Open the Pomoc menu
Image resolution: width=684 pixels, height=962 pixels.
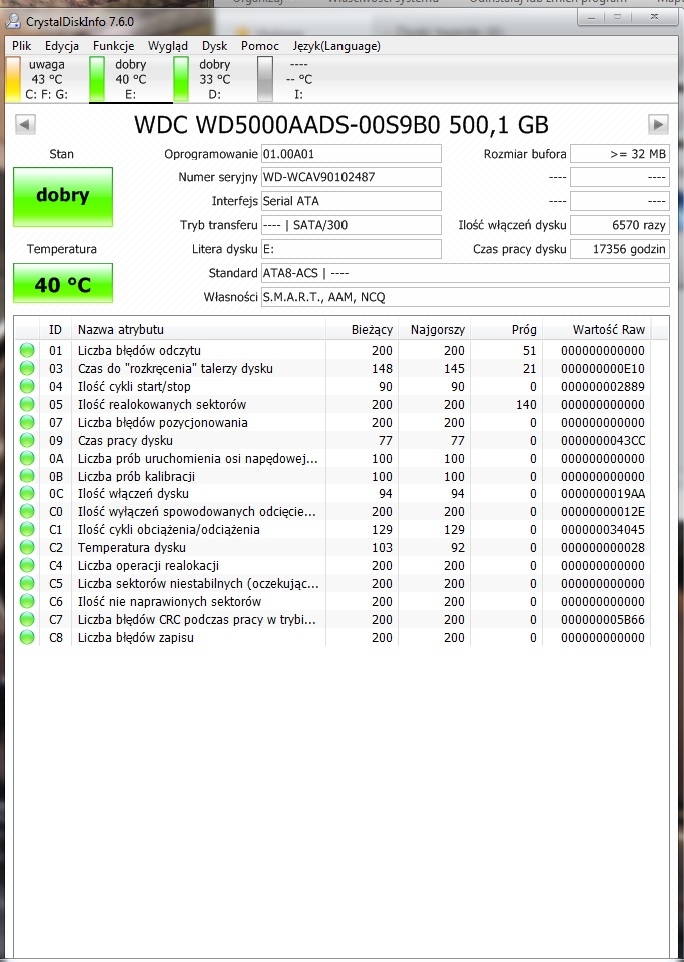click(259, 46)
